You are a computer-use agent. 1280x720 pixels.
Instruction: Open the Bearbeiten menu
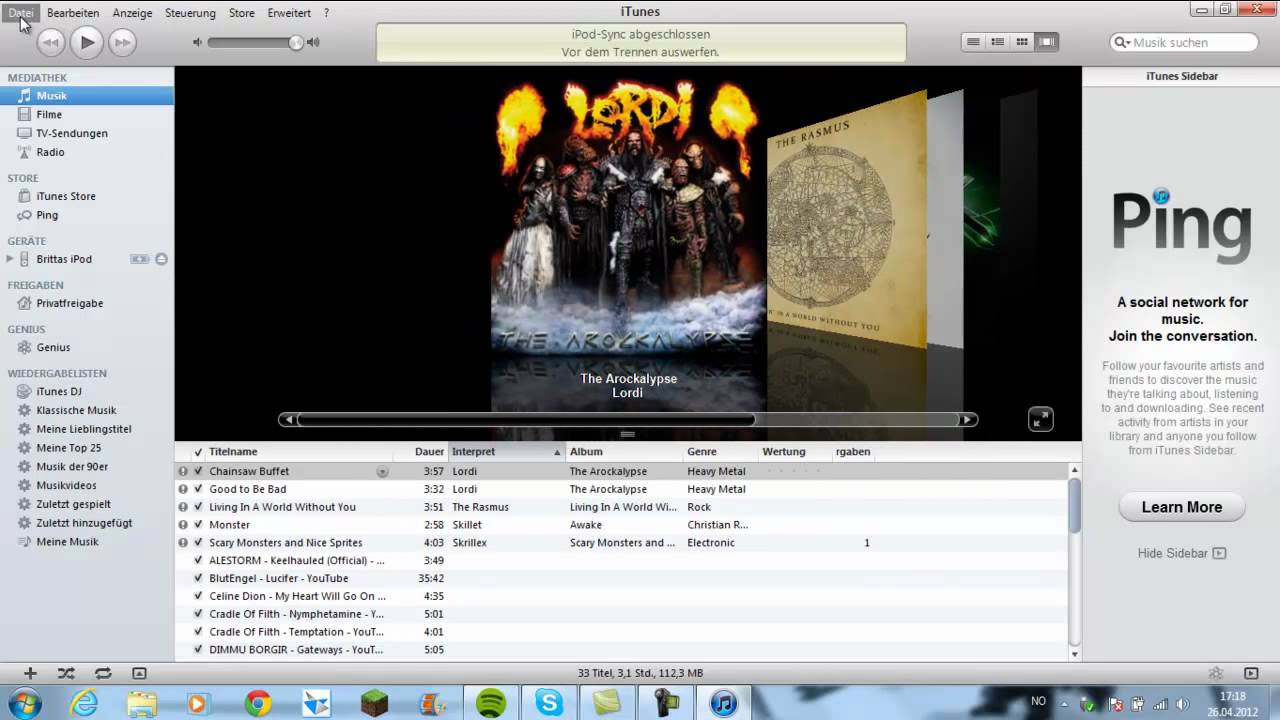73,13
